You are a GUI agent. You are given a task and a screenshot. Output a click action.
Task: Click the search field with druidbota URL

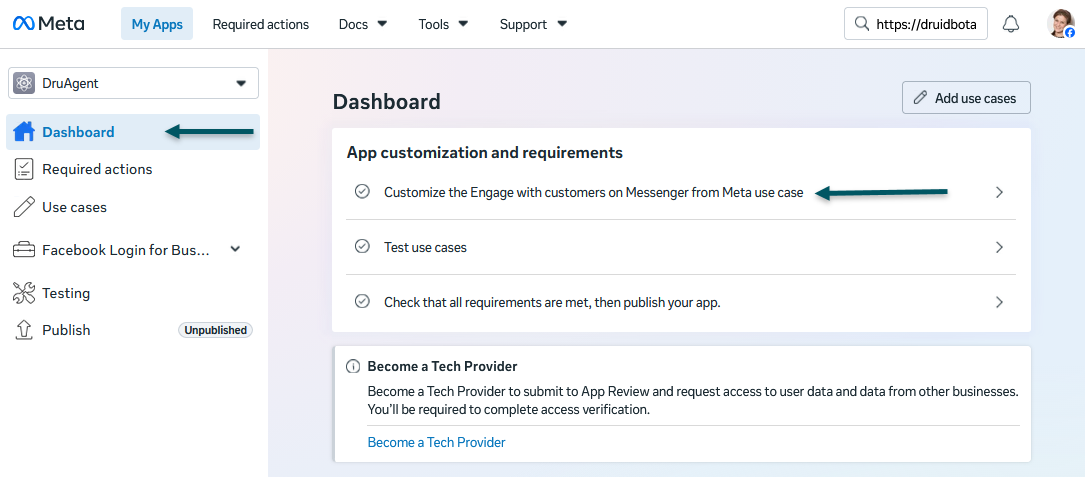click(916, 24)
